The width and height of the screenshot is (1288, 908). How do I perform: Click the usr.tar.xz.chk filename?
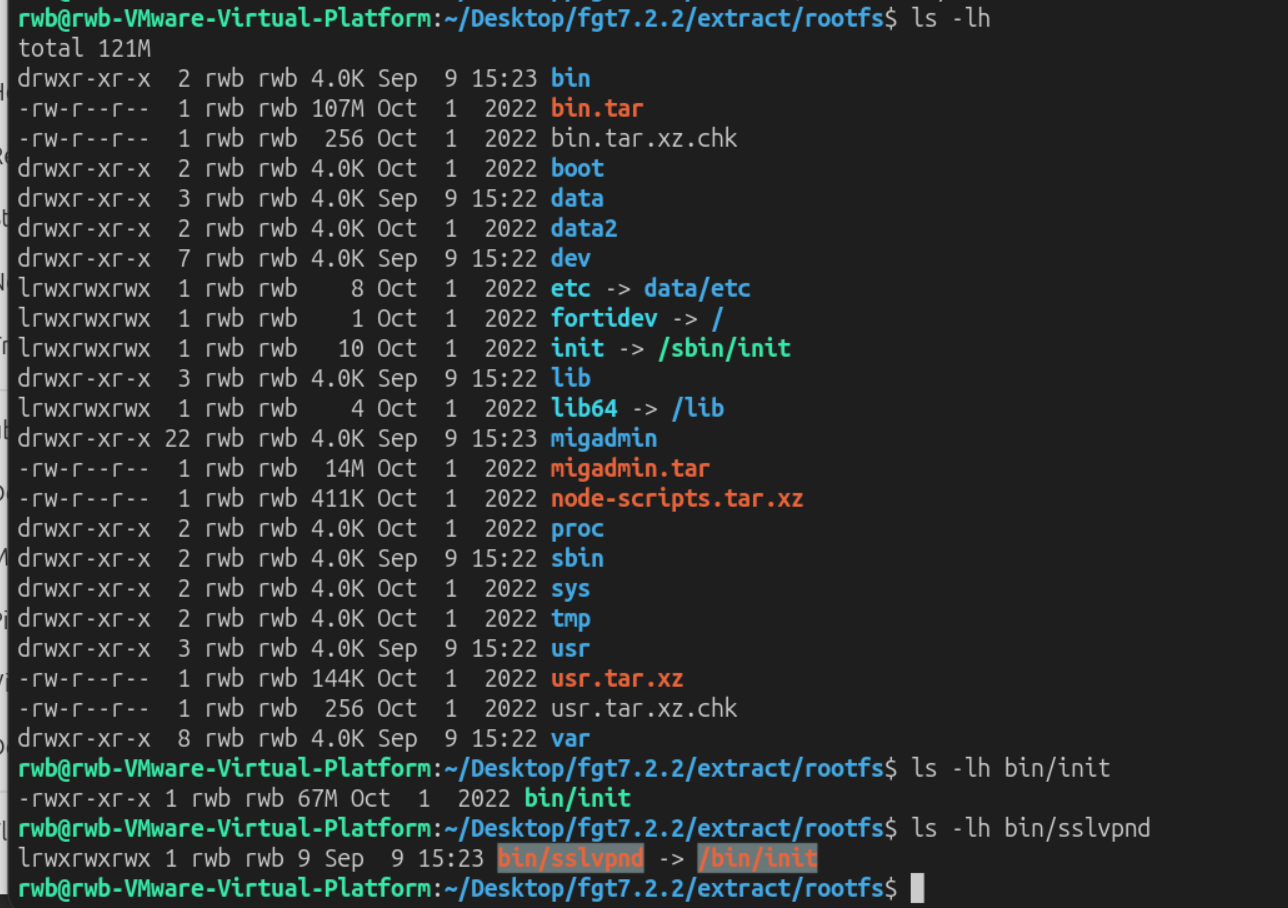(644, 708)
